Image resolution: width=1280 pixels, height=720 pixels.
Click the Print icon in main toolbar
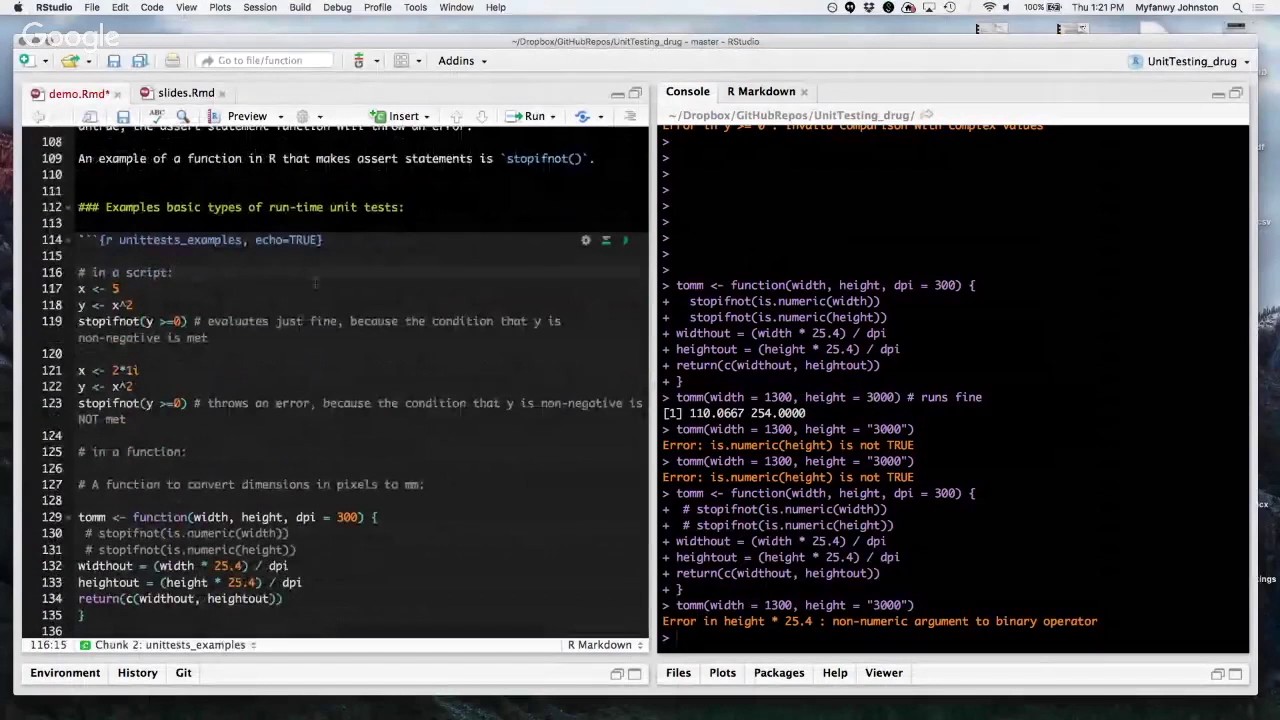tap(172, 61)
